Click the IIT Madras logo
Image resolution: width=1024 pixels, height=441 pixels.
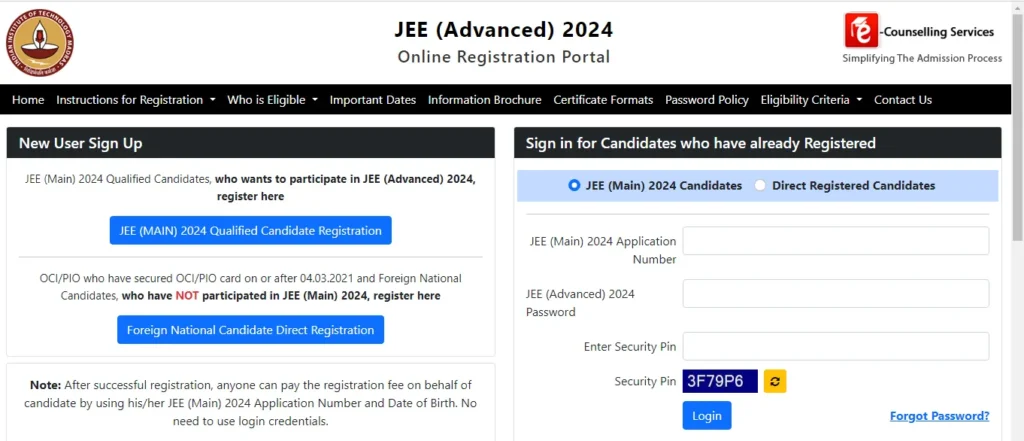click(x=40, y=43)
